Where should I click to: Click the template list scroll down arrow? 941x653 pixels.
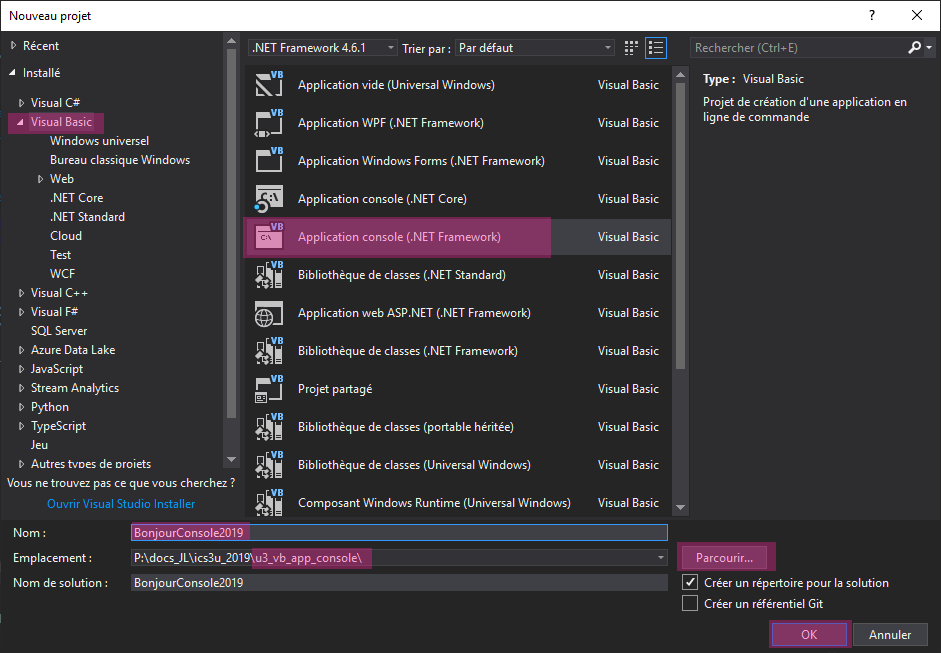(680, 507)
